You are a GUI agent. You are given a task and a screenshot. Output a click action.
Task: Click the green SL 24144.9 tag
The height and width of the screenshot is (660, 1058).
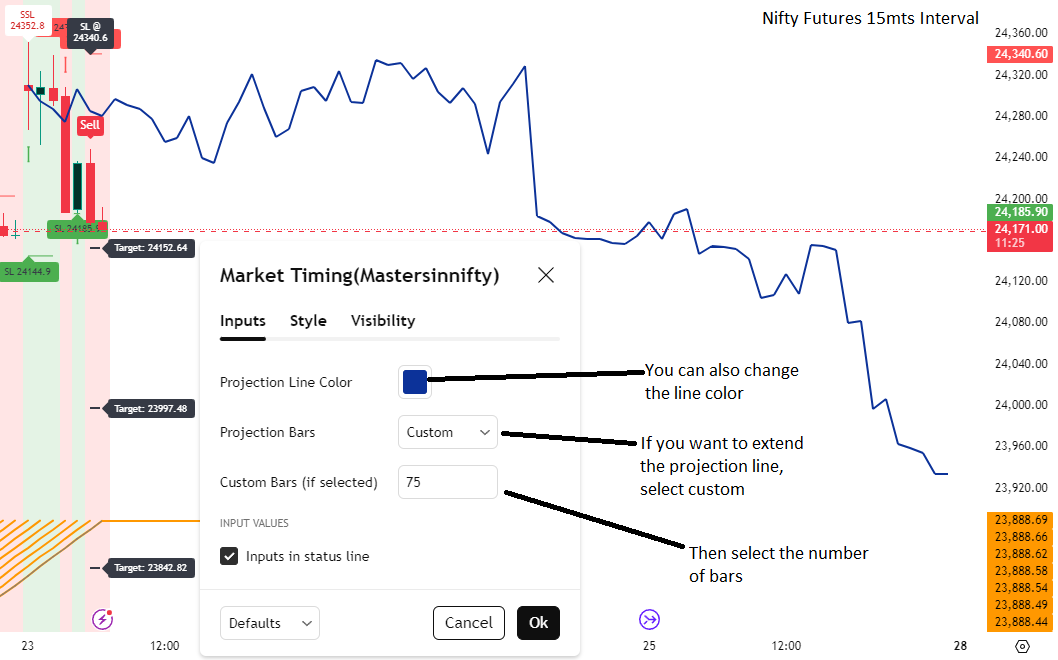tap(29, 271)
